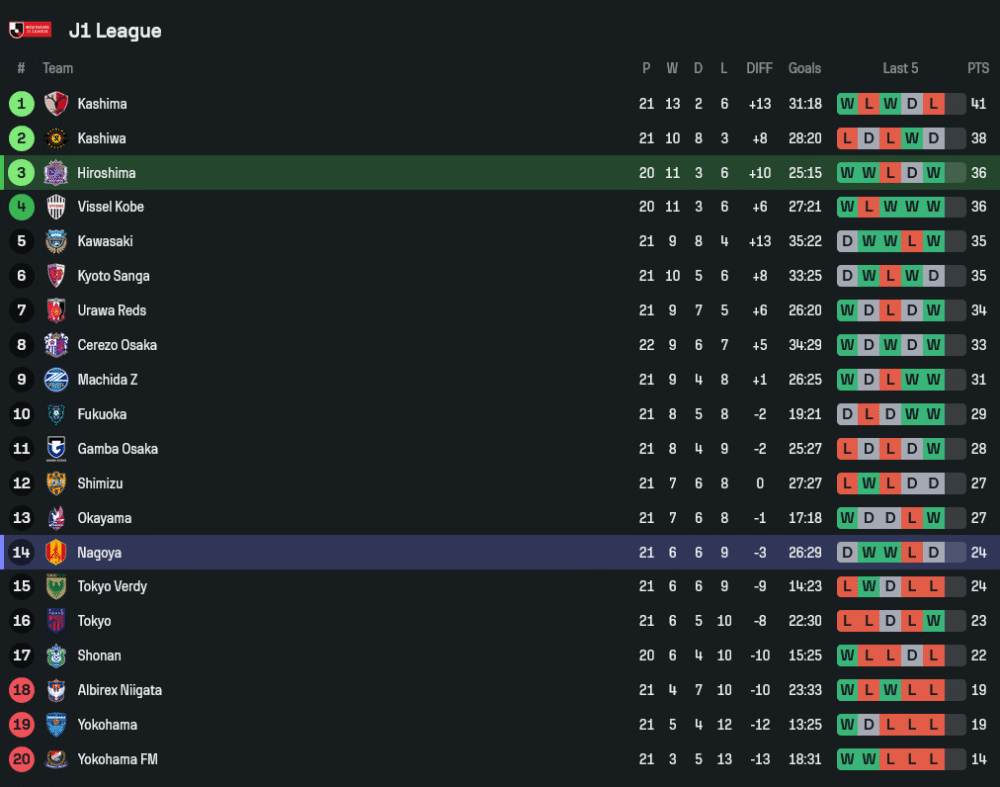1000x787 pixels.
Task: Click Kashima club crest icon
Action: (x=56, y=104)
